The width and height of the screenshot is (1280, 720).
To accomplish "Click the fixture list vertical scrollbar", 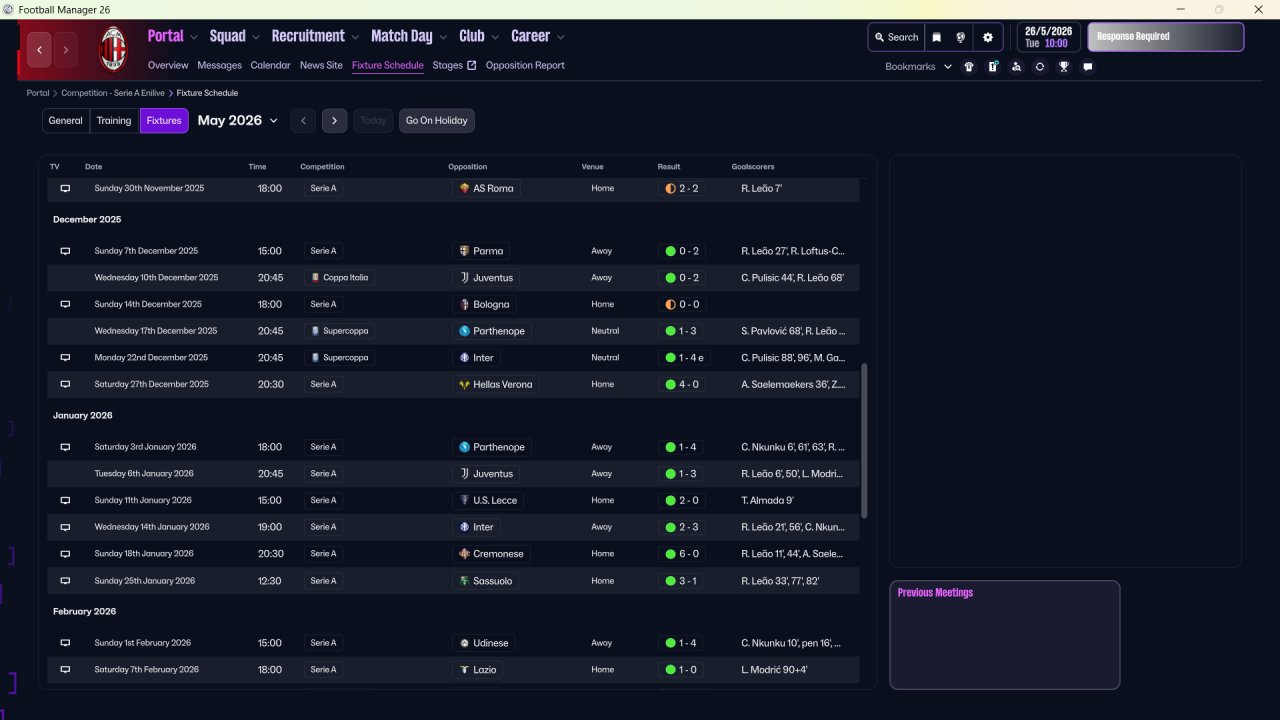I will [x=864, y=440].
